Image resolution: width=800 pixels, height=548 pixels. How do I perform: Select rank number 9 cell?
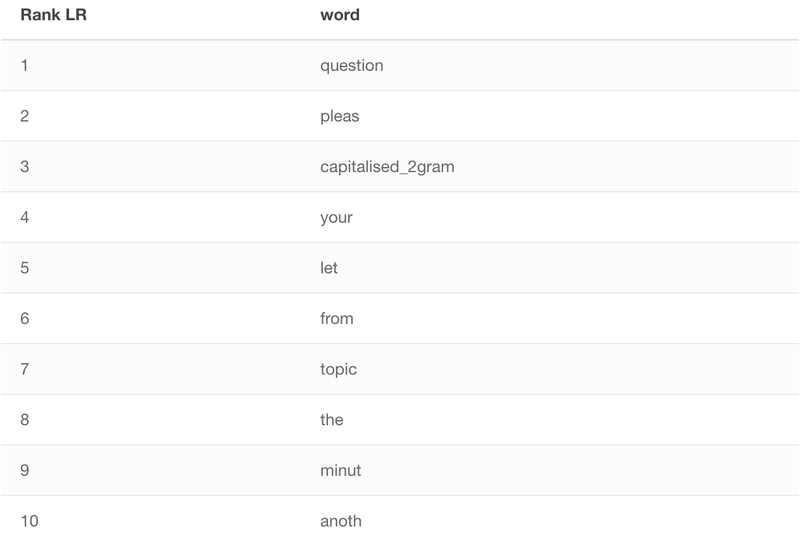click(x=24, y=470)
